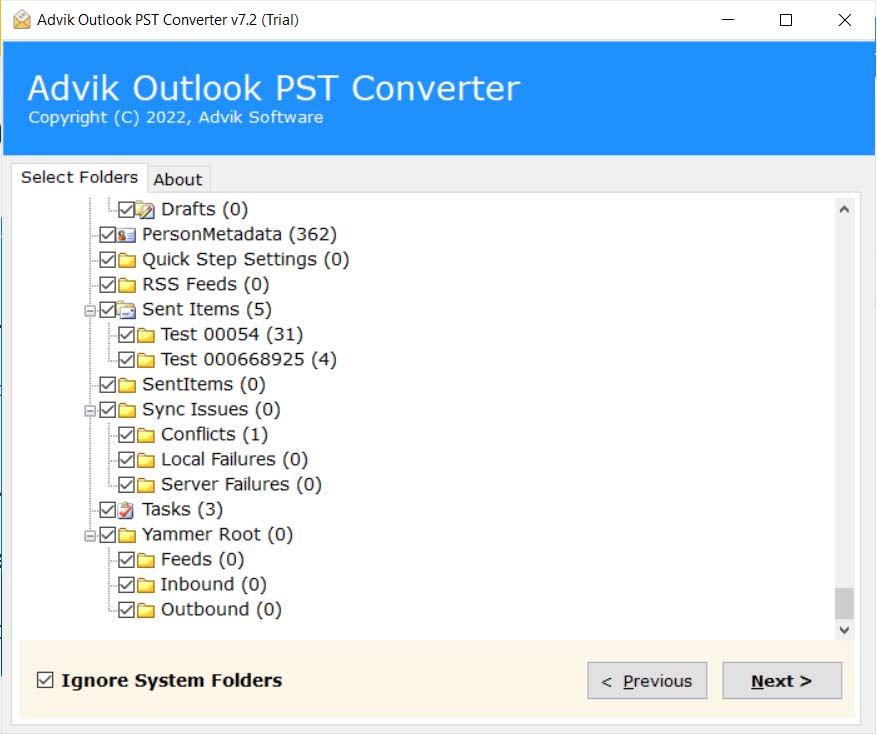
Task: Click the PersonMetadata contact card icon
Action: 126,235
